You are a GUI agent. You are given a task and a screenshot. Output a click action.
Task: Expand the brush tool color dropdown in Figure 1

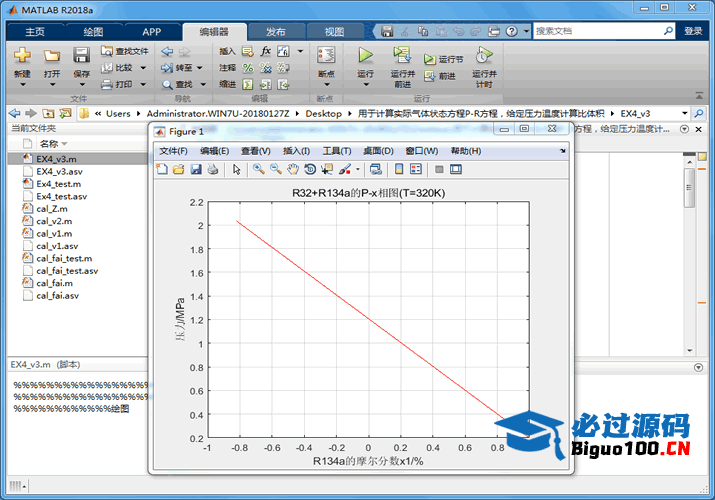click(358, 169)
